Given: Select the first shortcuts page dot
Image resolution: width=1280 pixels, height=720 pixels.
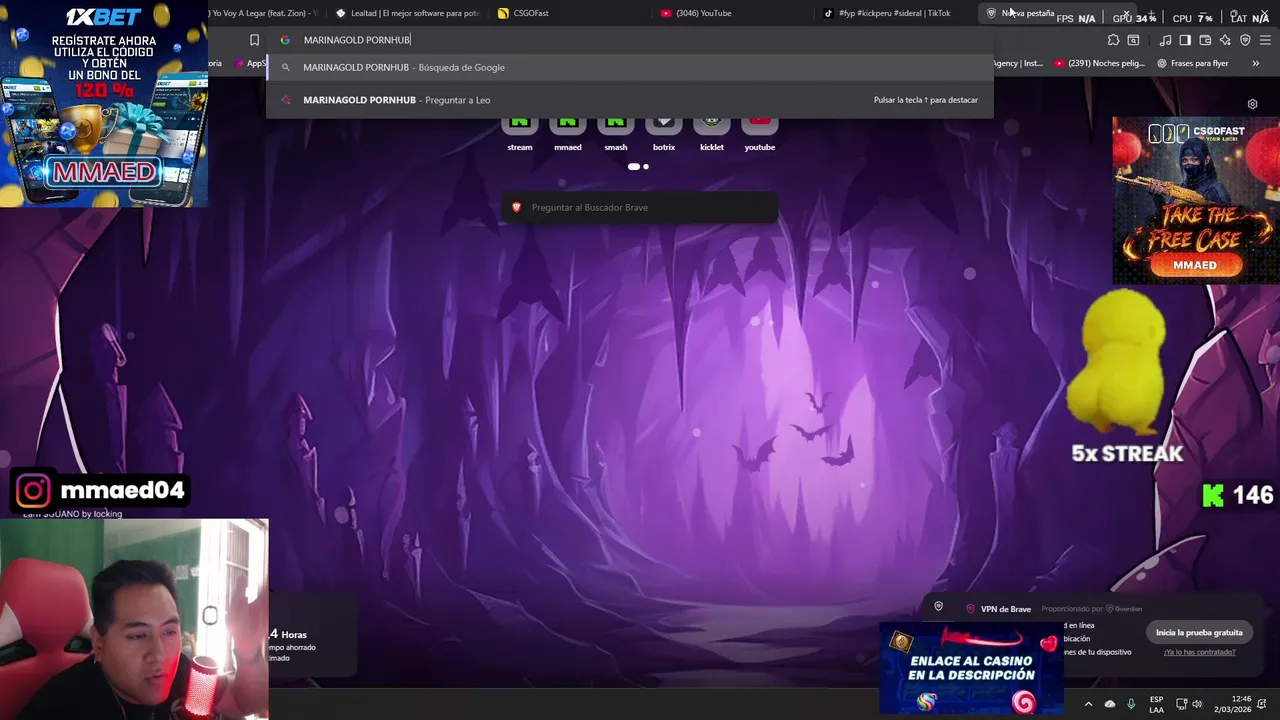Looking at the screenshot, I should pyautogui.click(x=633, y=167).
